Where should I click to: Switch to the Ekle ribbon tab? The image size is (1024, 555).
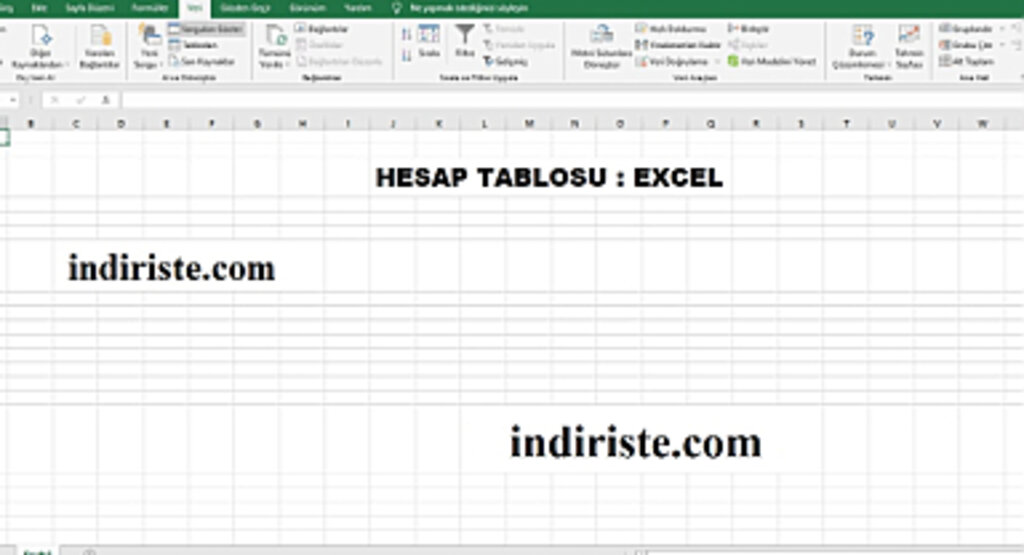pos(39,8)
